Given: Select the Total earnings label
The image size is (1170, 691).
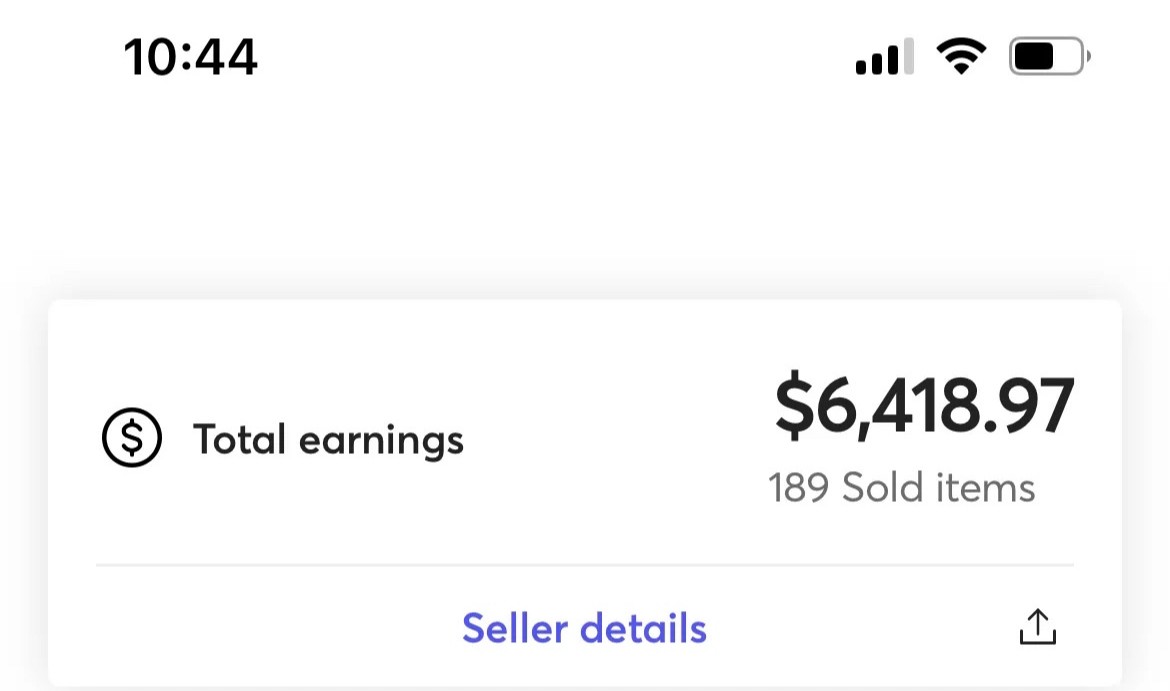Looking at the screenshot, I should tap(328, 440).
